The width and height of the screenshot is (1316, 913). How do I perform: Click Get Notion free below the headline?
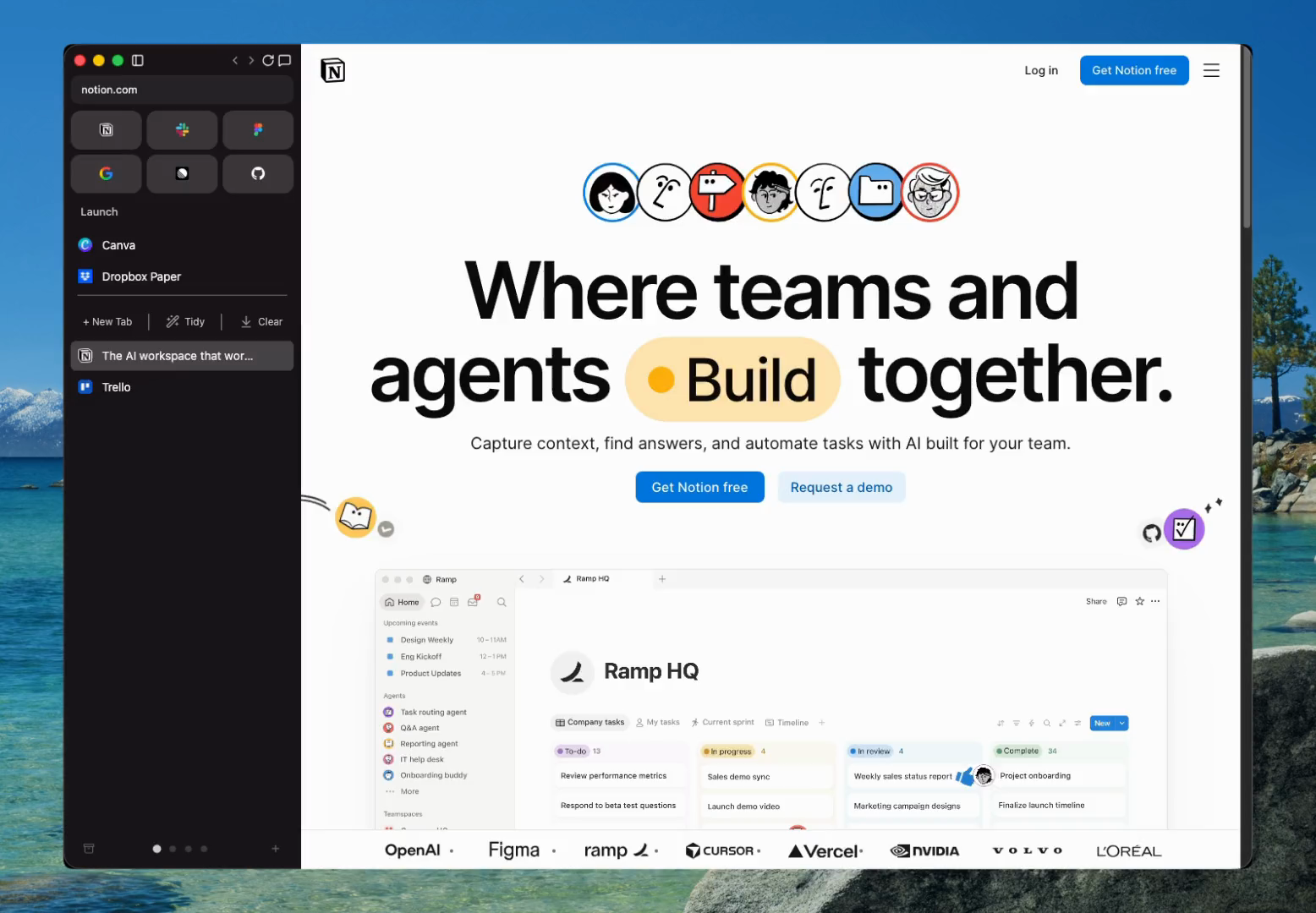tap(699, 487)
